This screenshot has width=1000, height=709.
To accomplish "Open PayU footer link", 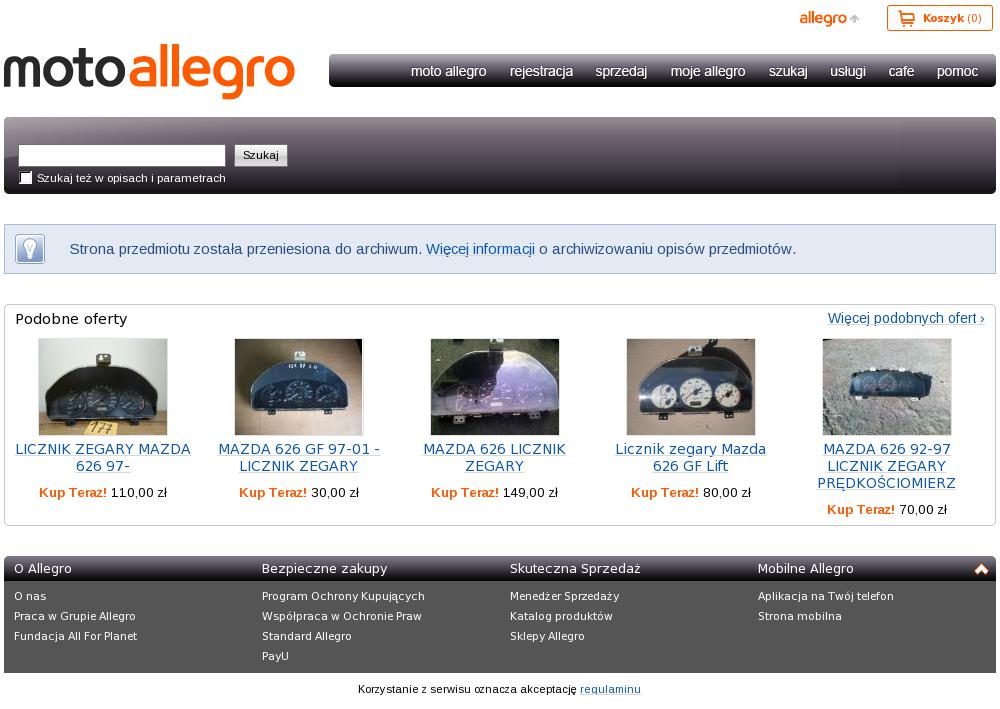I will click(x=275, y=655).
